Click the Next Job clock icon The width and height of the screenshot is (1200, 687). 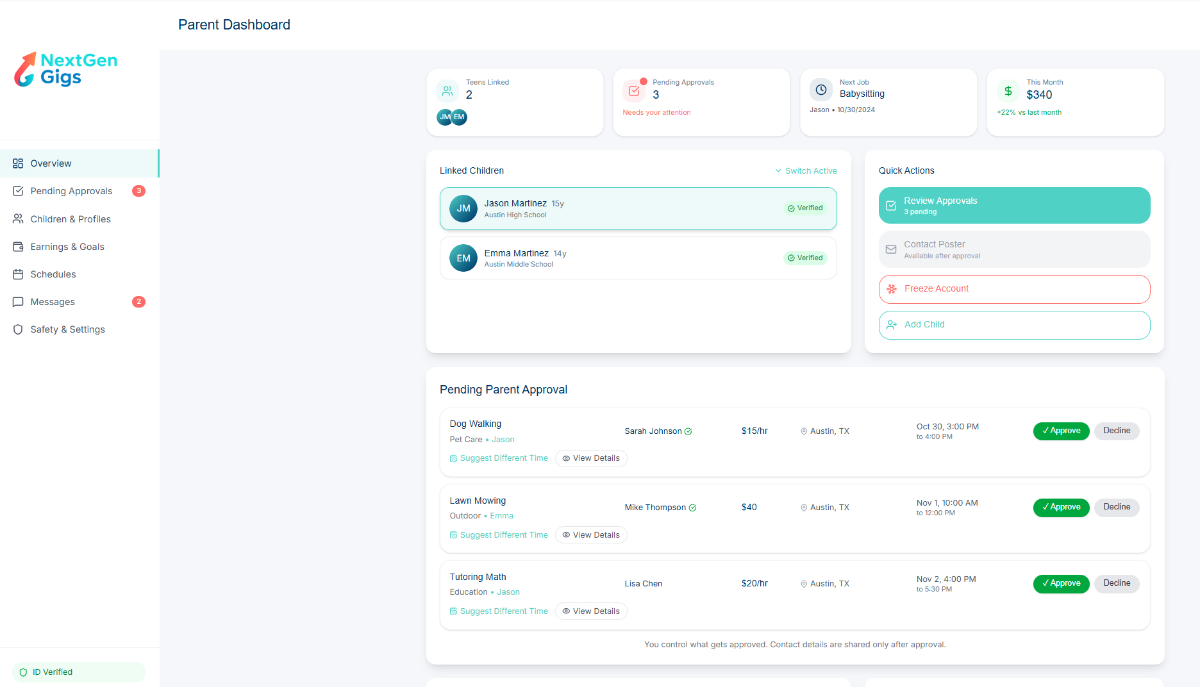click(820, 91)
